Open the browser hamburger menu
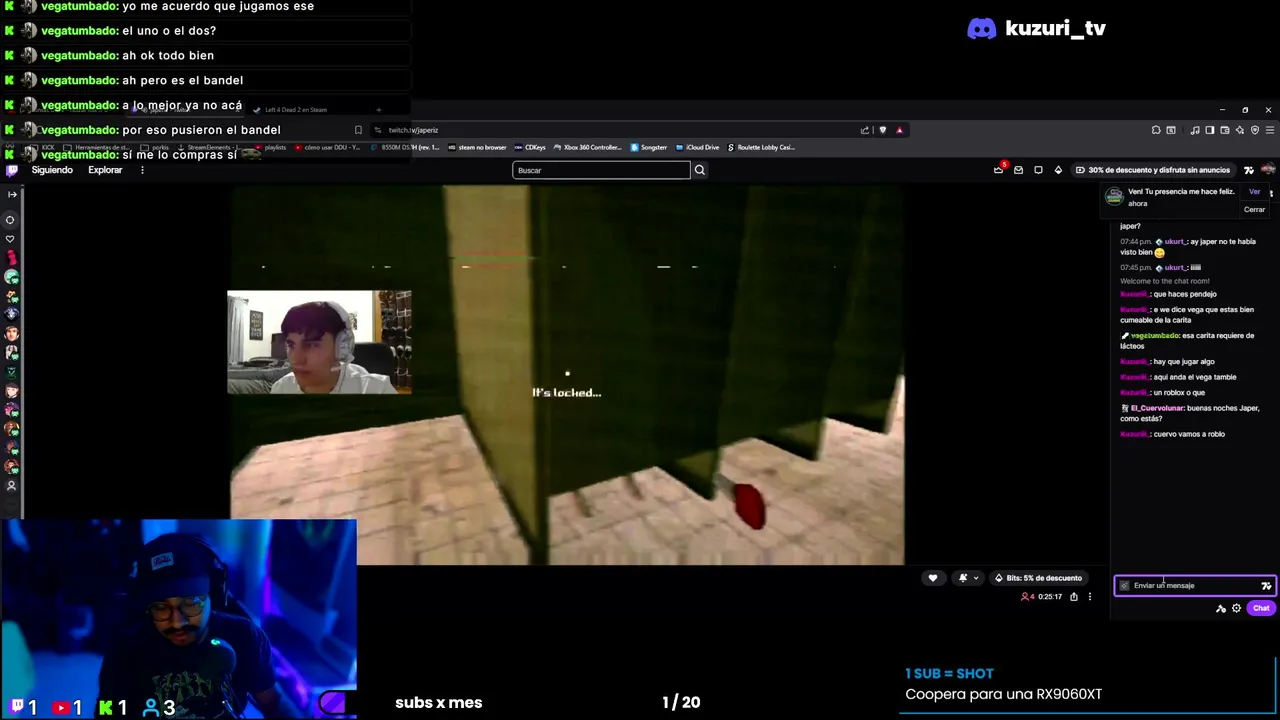Viewport: 1280px width, 720px height. pos(1270,130)
